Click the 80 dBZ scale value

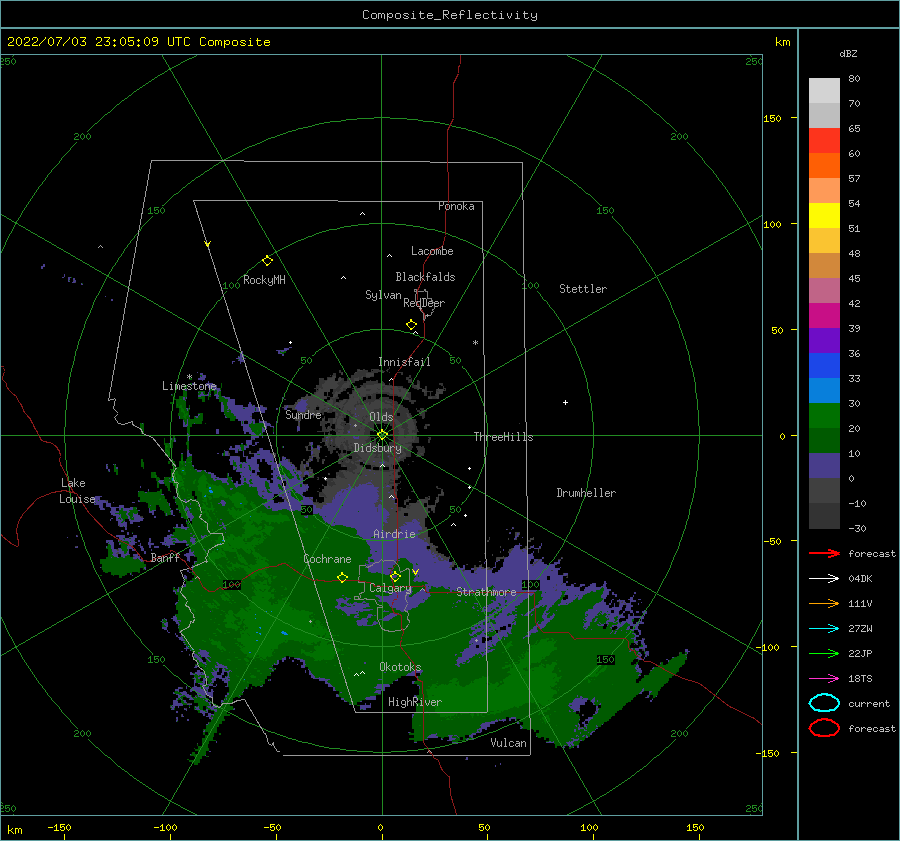click(854, 79)
